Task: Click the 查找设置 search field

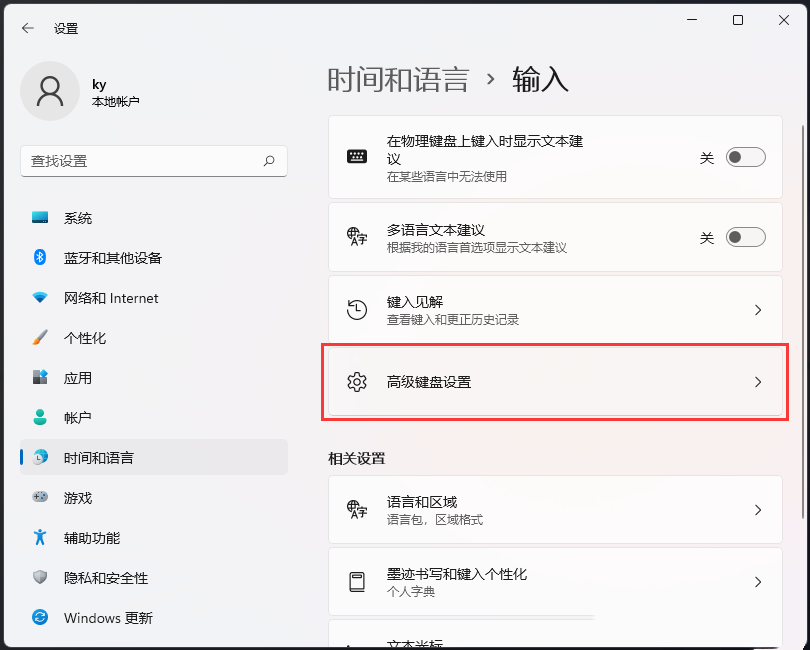Action: coord(140,161)
